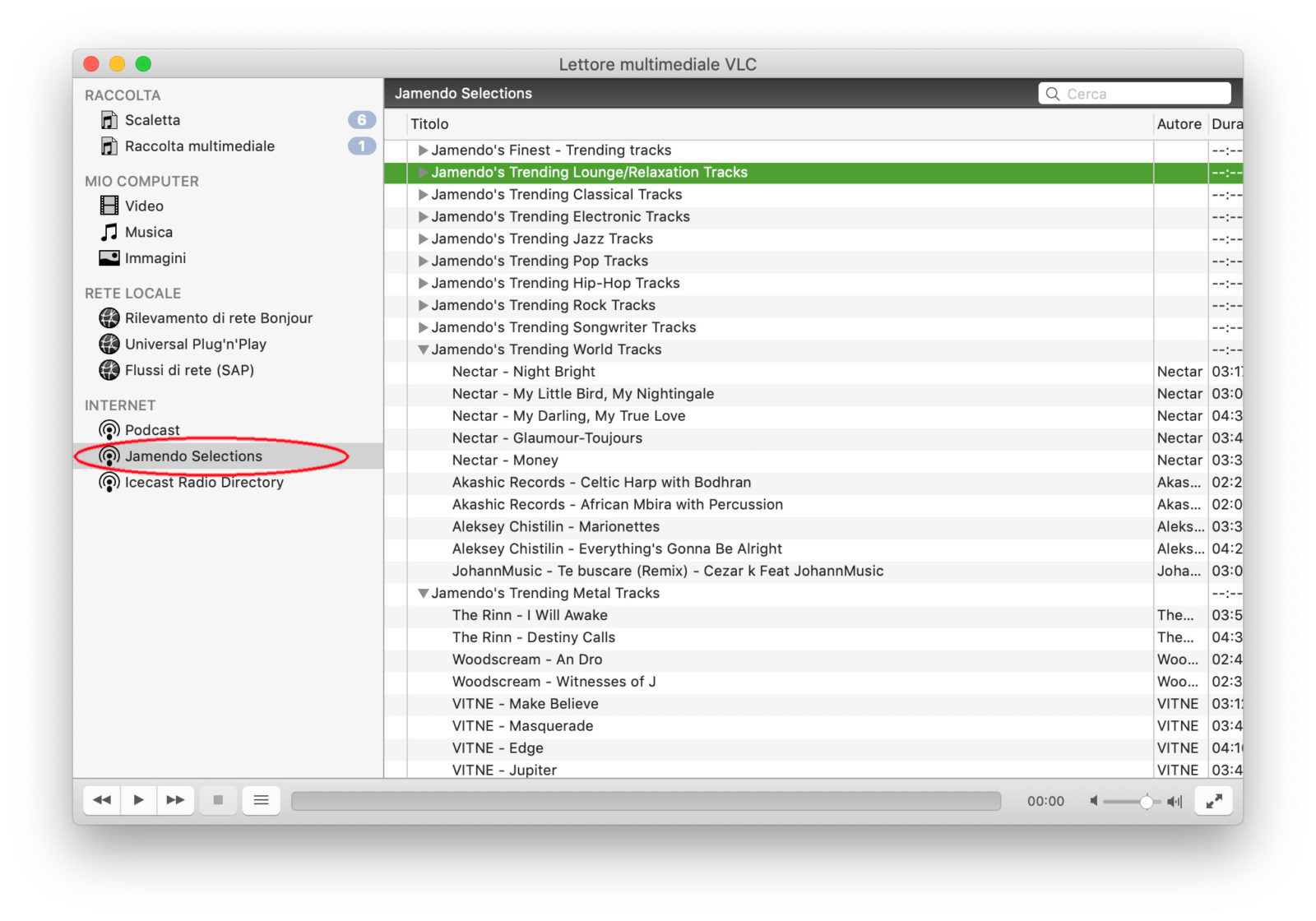Click the Podcast broadcast icon
This screenshot has height=921, width=1316.
point(109,430)
